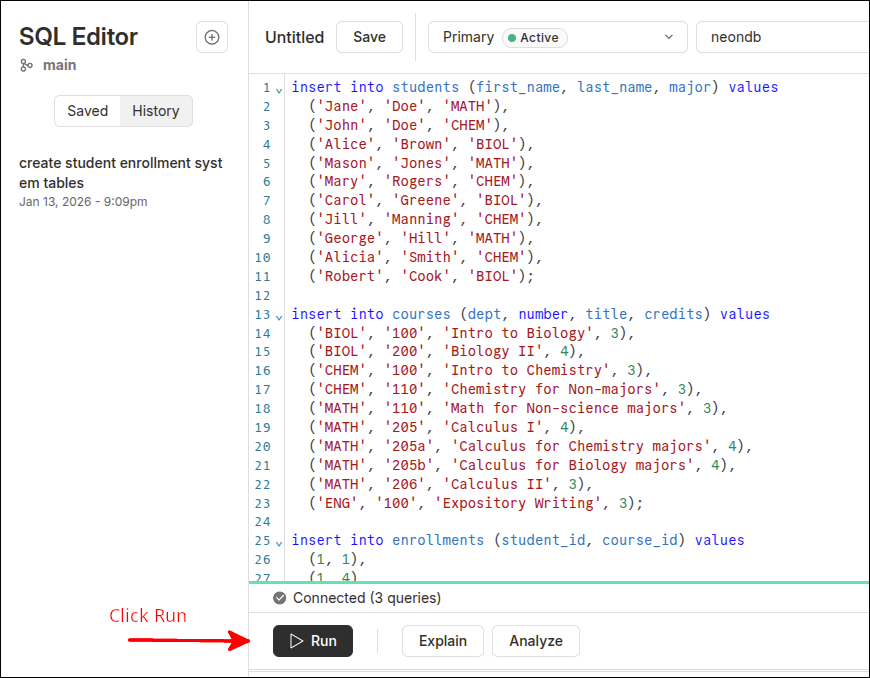
Task: Switch to the History tab
Action: tap(155, 111)
